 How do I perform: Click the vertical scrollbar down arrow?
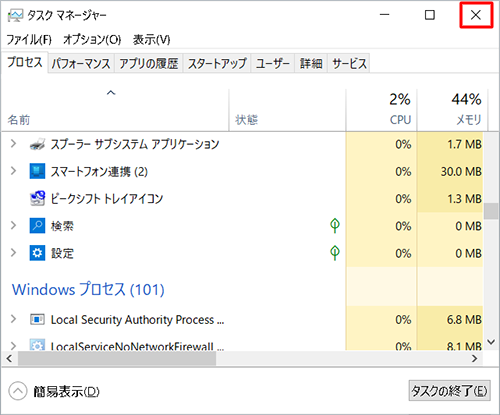[491, 342]
